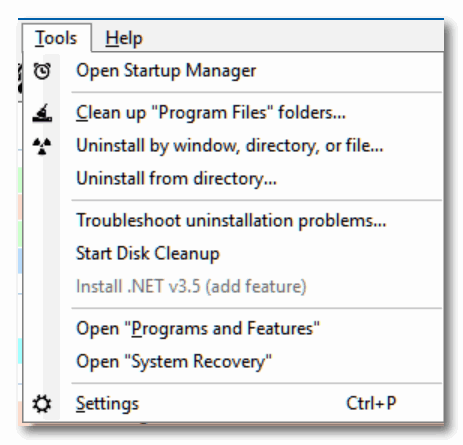463x445 pixels.
Task: Collapse the Tools menu header
Action: [x=56, y=38]
